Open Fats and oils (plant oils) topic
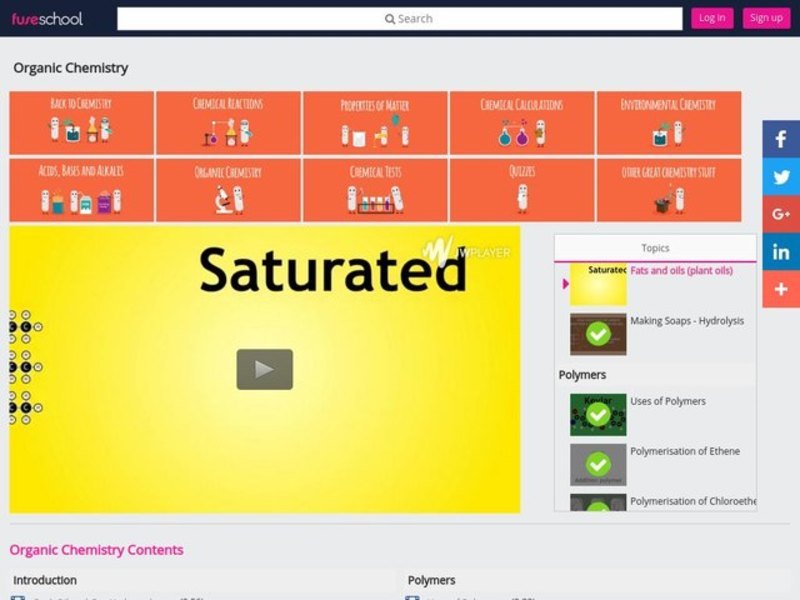800x600 pixels. click(x=681, y=271)
